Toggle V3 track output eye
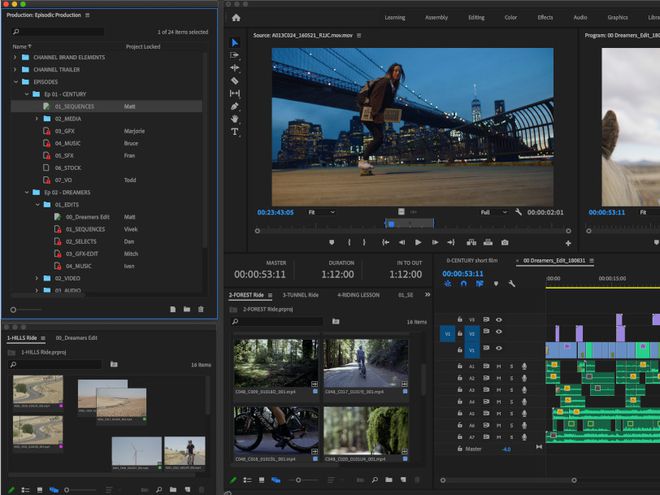 (x=499, y=320)
